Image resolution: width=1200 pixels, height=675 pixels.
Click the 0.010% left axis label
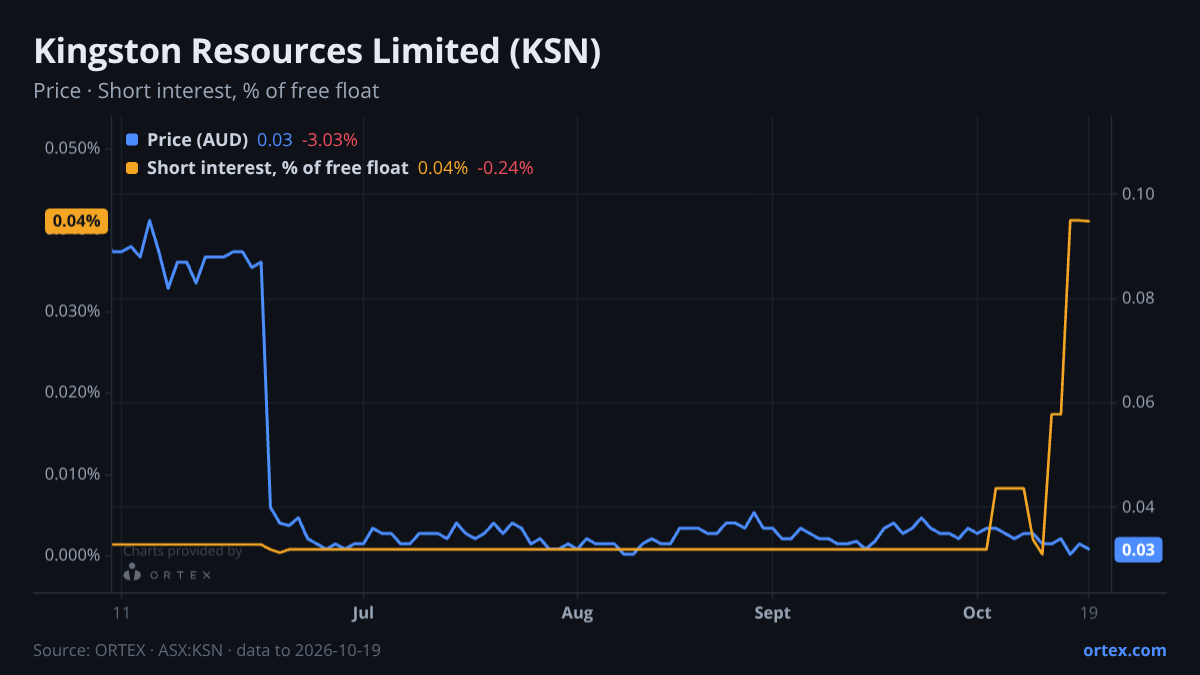(72, 474)
